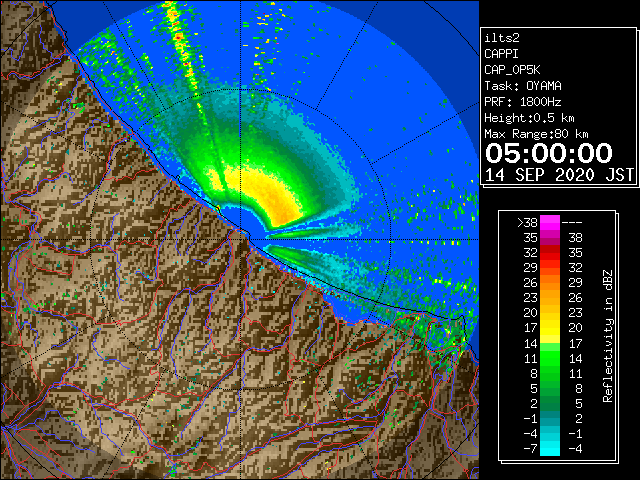Pick the magenta band on reflectivity scale
The width and height of the screenshot is (640, 480).
(x=550, y=223)
